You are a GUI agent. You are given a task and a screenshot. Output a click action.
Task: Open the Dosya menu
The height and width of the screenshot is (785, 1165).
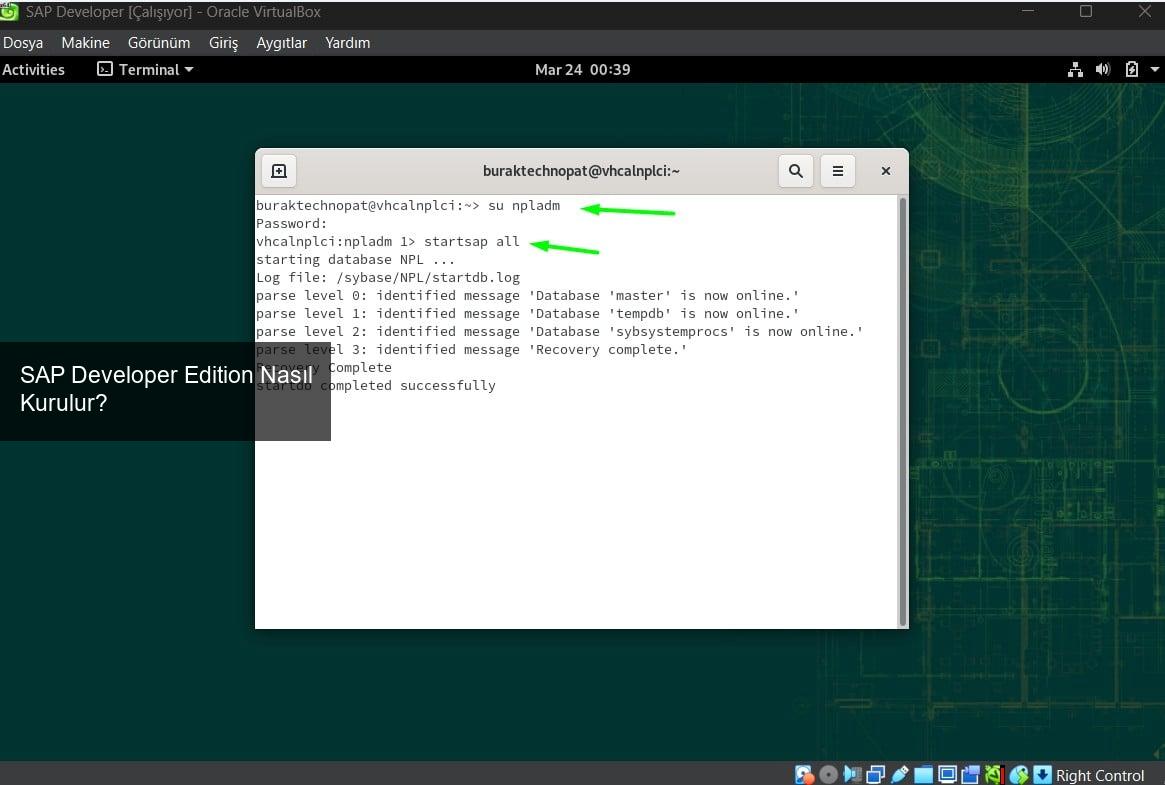coord(23,43)
